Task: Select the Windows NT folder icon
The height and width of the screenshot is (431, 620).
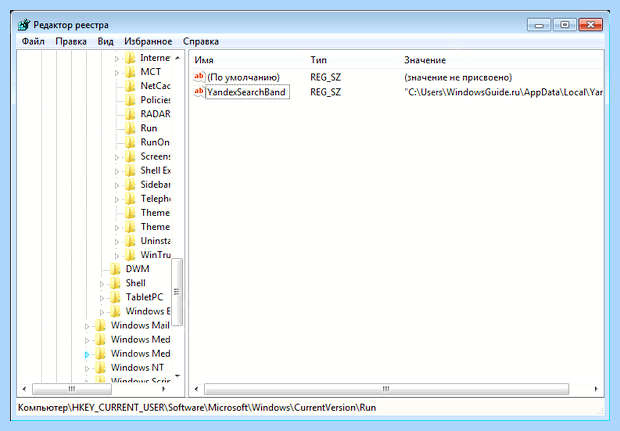Action: pyautogui.click(x=100, y=368)
